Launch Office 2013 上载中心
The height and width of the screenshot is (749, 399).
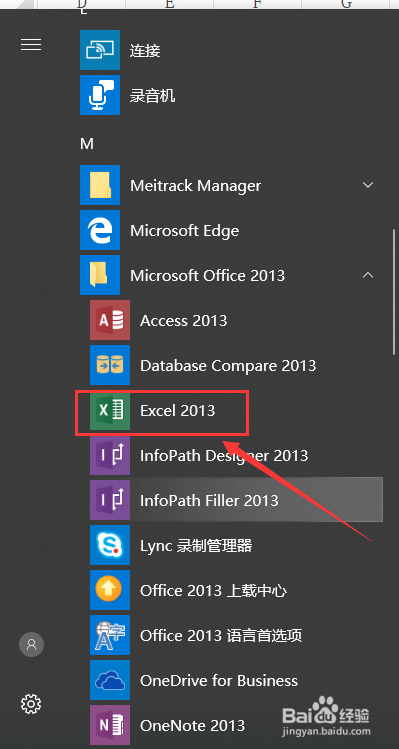(x=231, y=590)
